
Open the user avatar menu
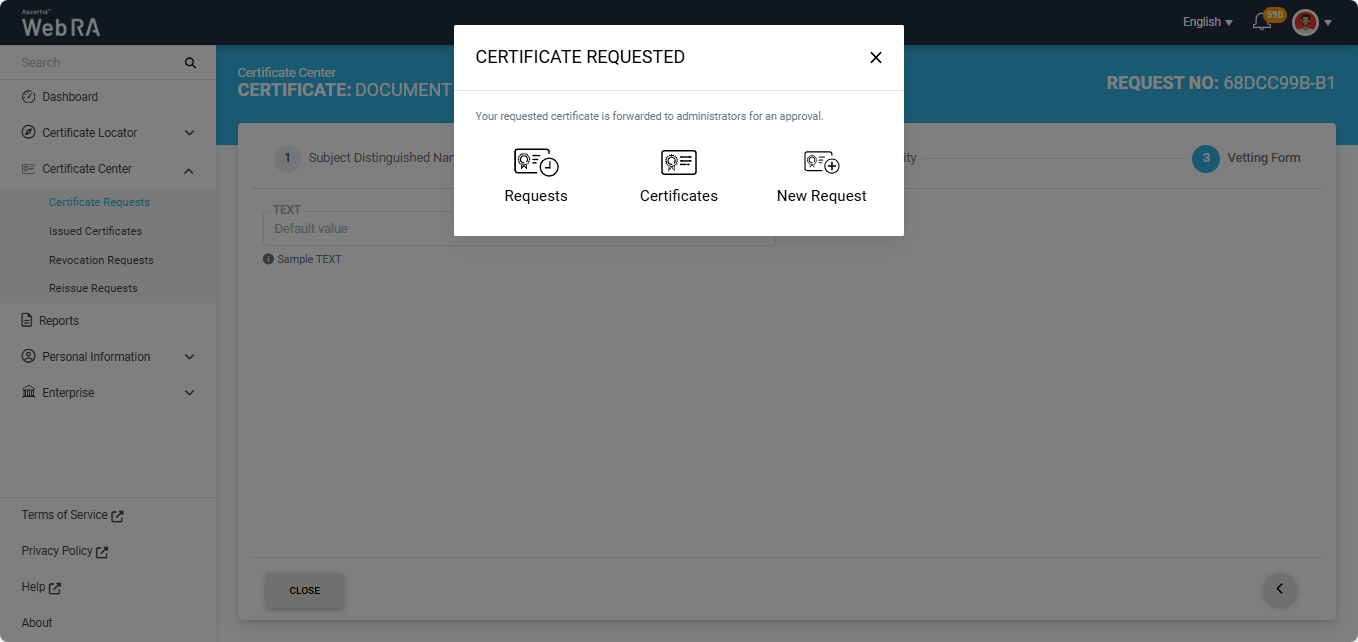click(x=1306, y=22)
